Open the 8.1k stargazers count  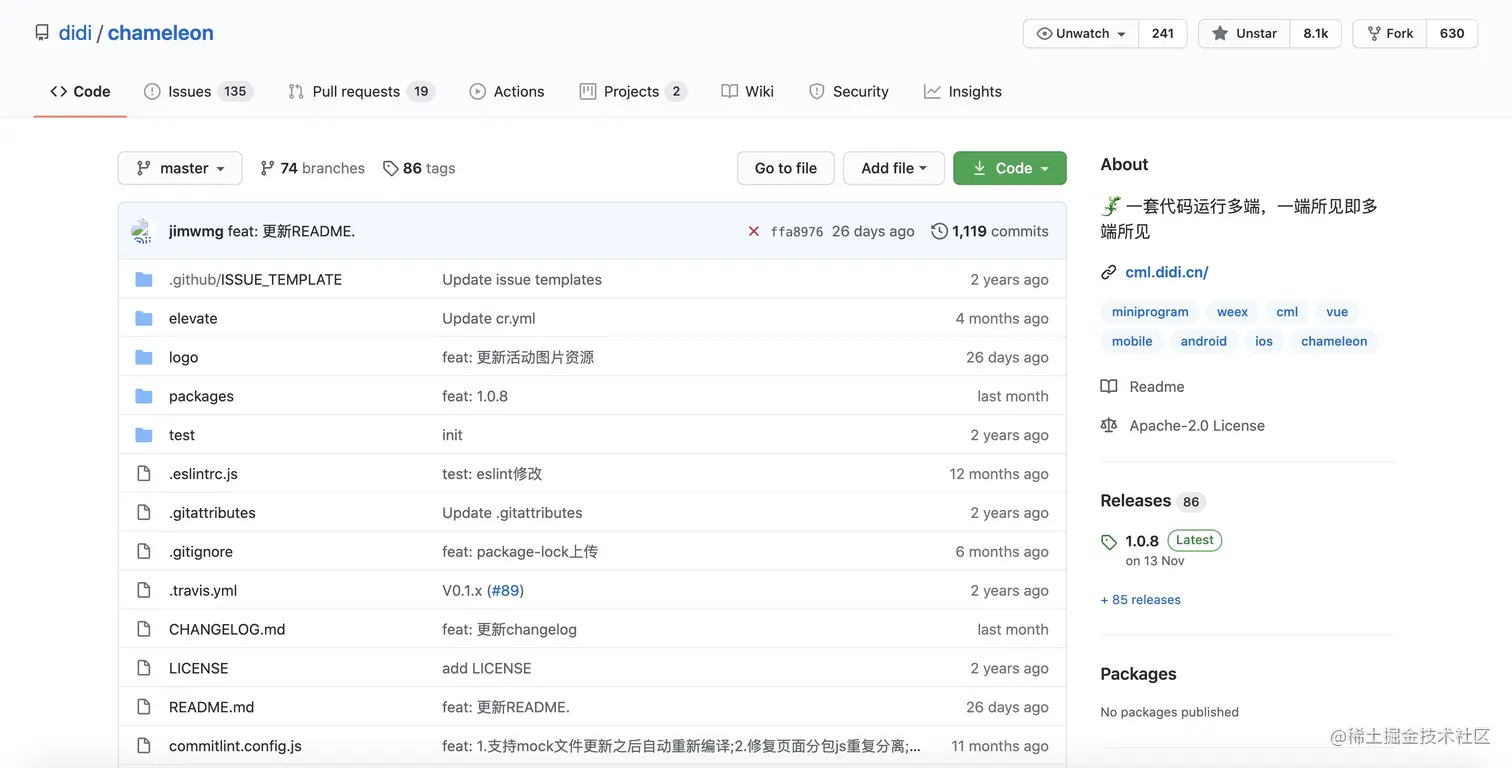pyautogui.click(x=1316, y=33)
